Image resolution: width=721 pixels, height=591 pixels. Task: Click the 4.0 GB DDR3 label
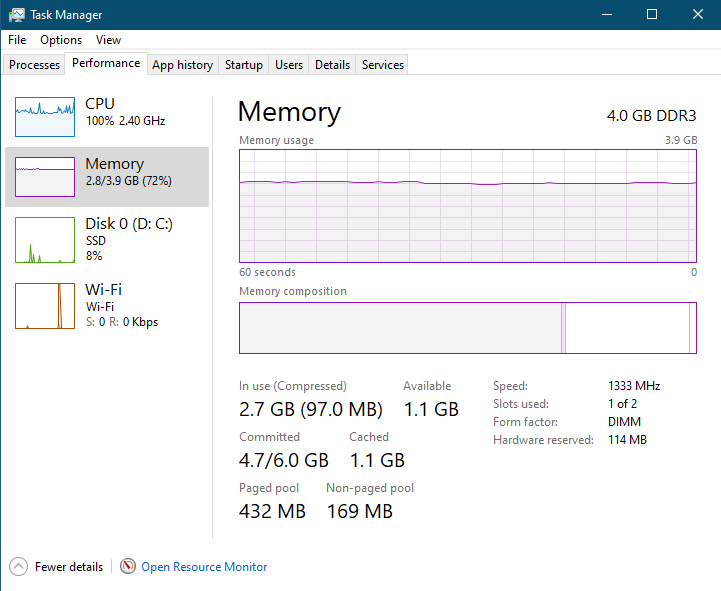(652, 115)
